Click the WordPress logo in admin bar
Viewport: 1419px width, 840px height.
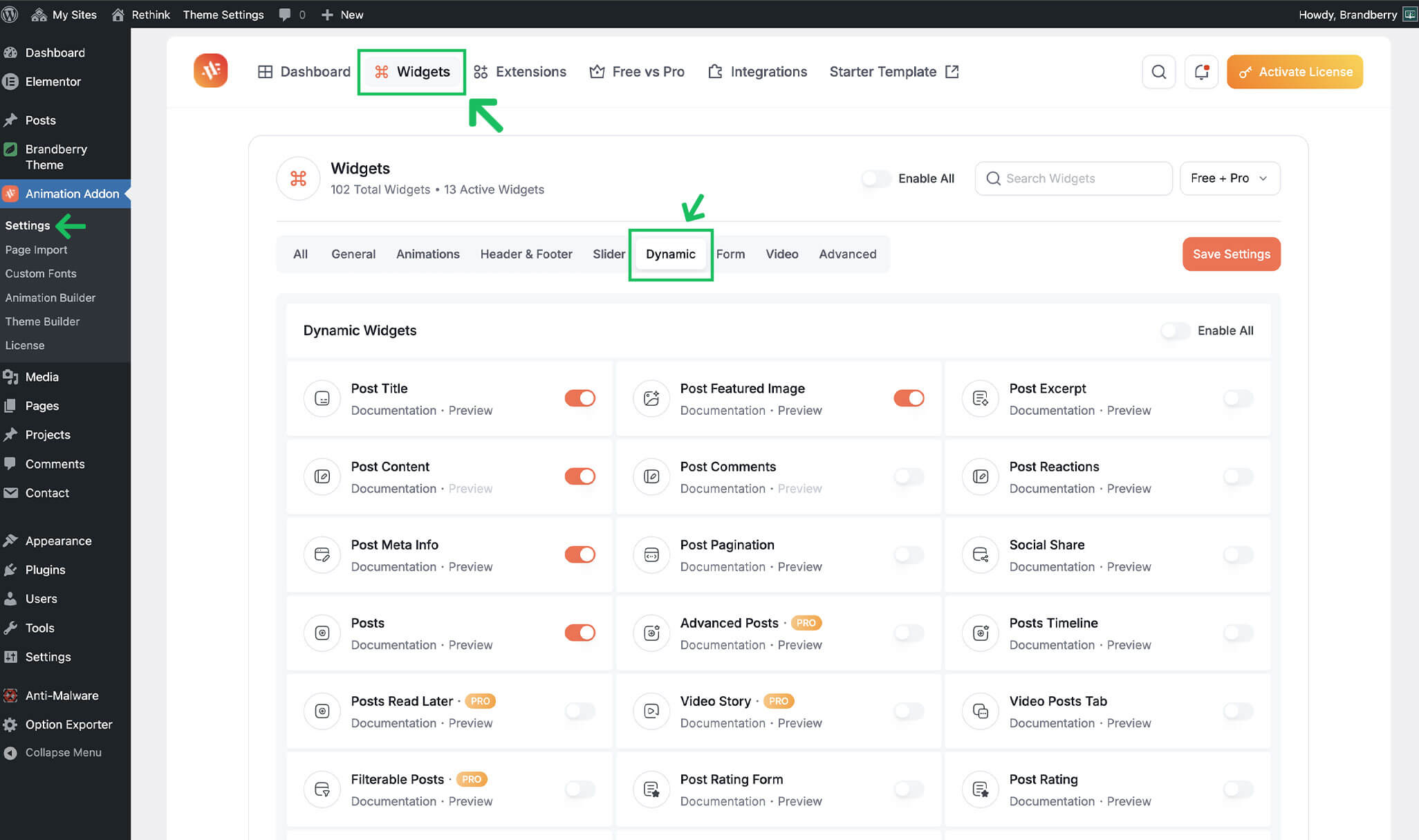click(x=10, y=15)
